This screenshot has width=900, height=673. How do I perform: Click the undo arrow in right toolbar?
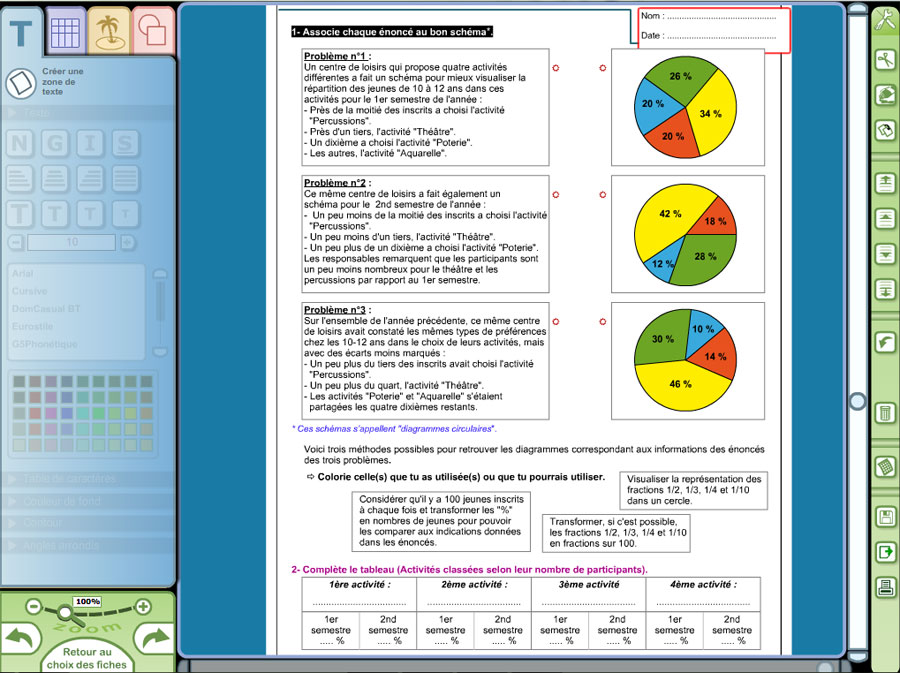coord(884,343)
